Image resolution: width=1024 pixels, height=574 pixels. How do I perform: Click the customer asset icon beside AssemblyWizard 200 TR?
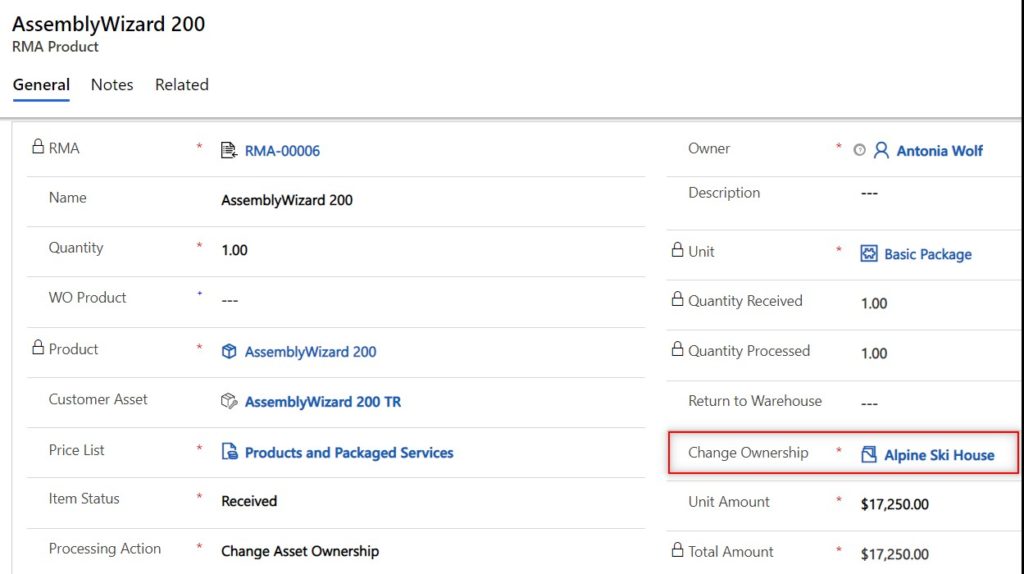click(x=229, y=401)
